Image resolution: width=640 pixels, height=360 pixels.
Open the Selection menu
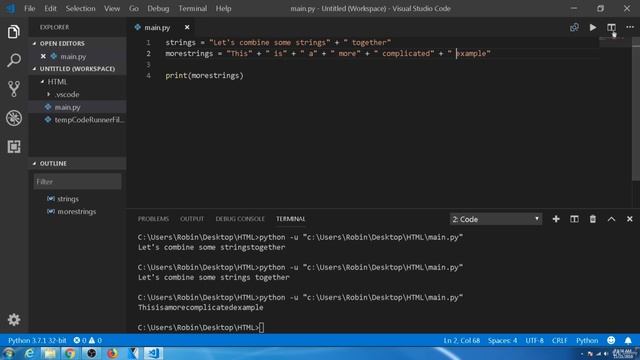coord(80,9)
